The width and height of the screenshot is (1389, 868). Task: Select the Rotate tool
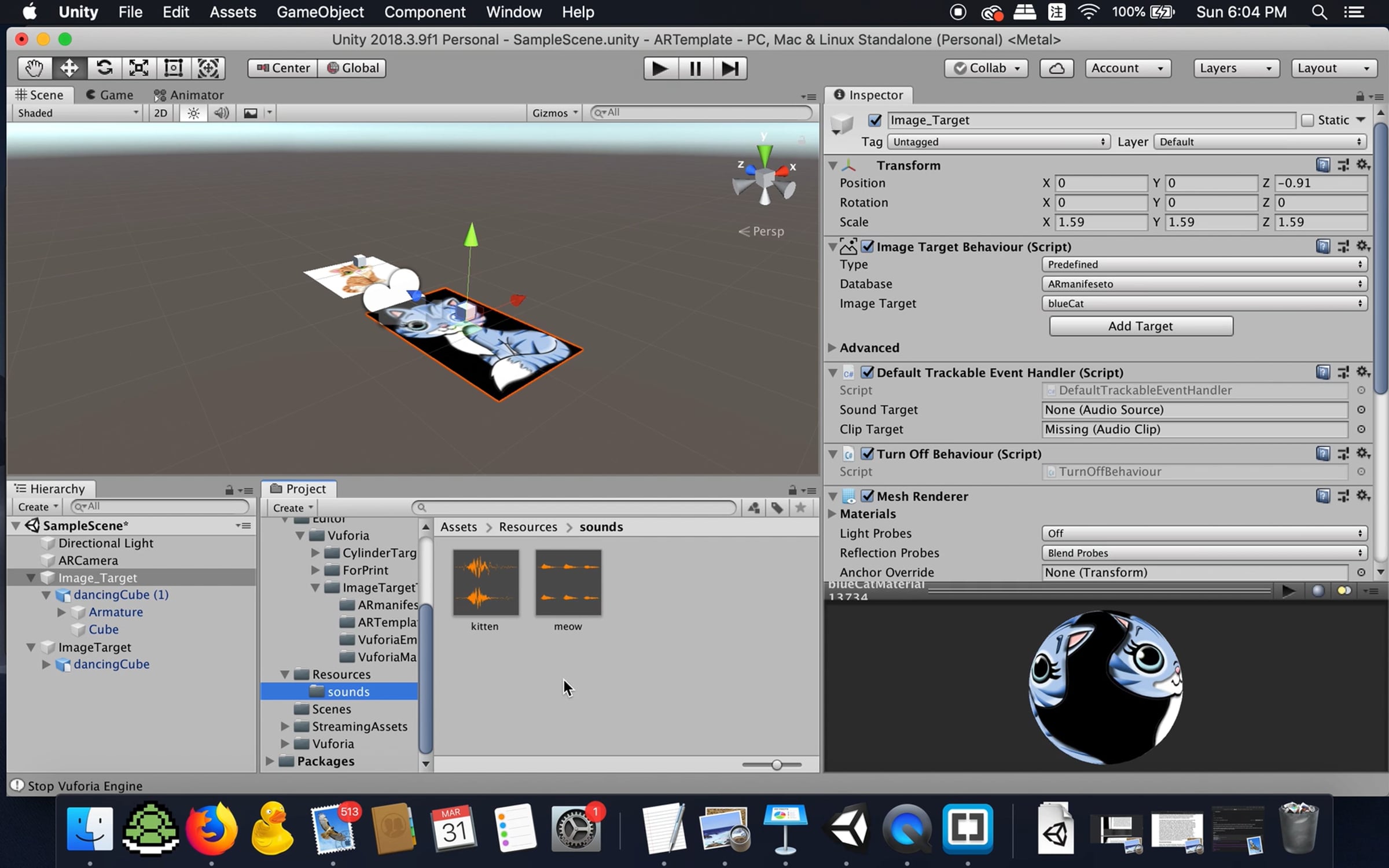(x=104, y=68)
